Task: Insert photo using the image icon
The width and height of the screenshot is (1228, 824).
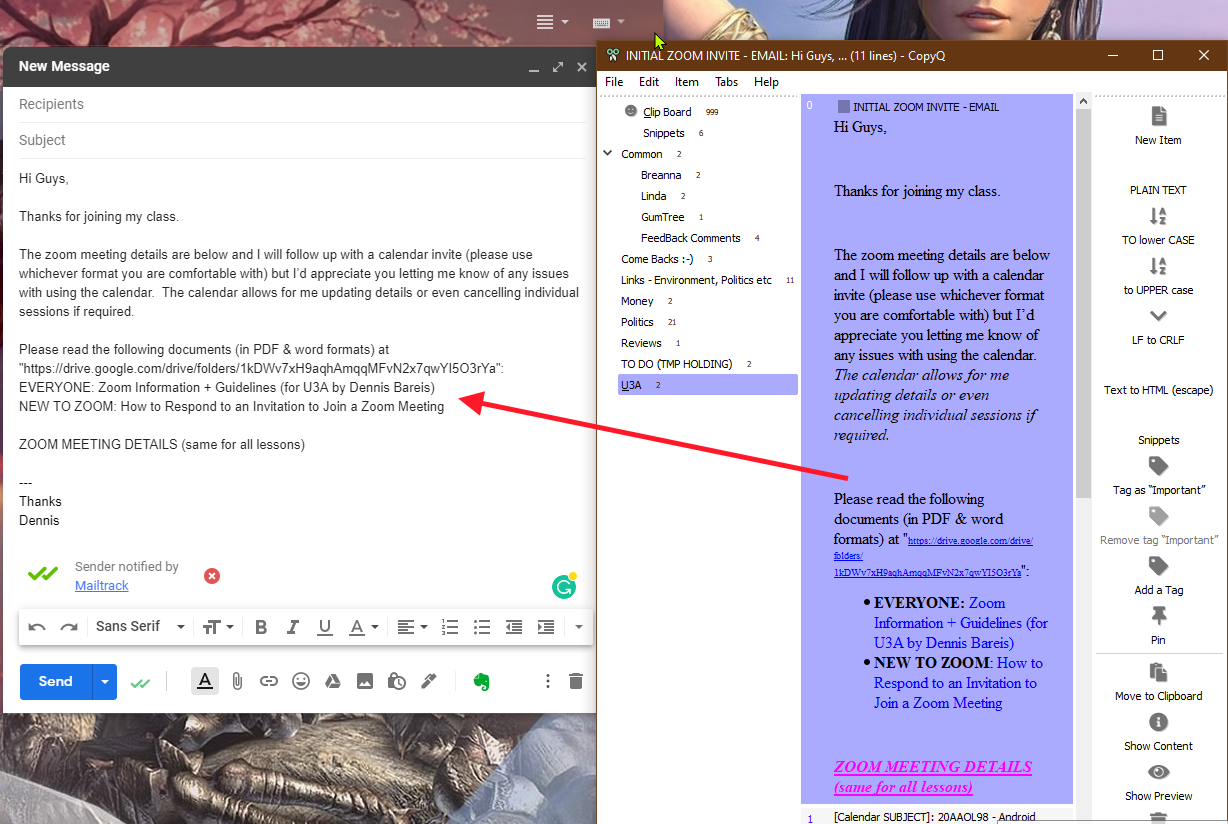Action: (x=365, y=681)
